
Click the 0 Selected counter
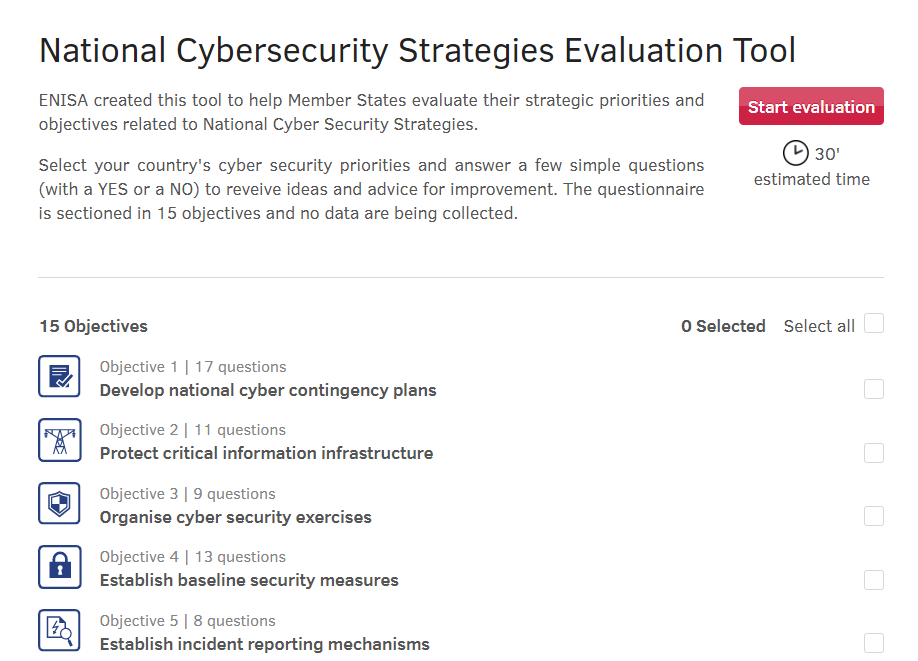point(723,326)
